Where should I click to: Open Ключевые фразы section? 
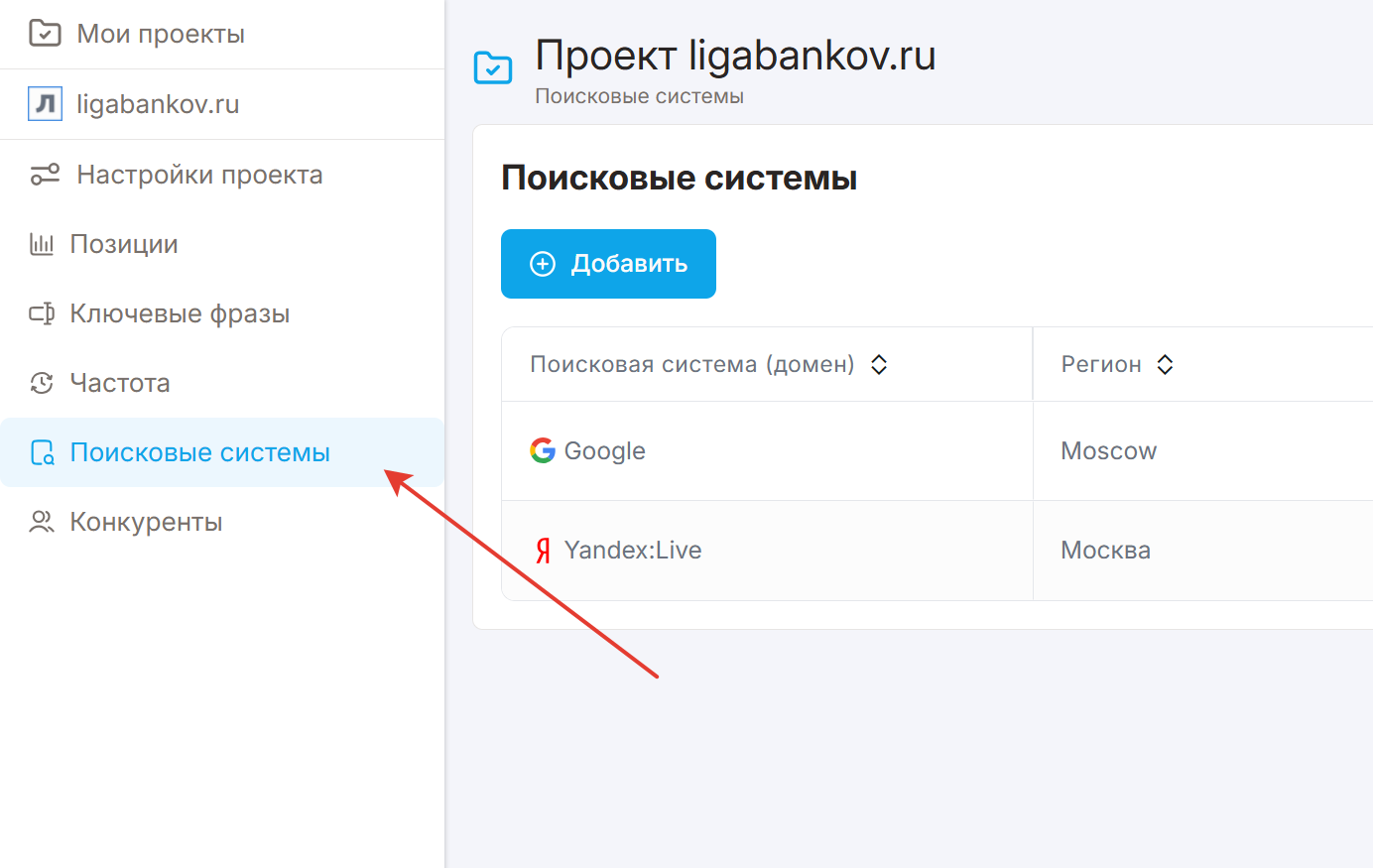180,313
